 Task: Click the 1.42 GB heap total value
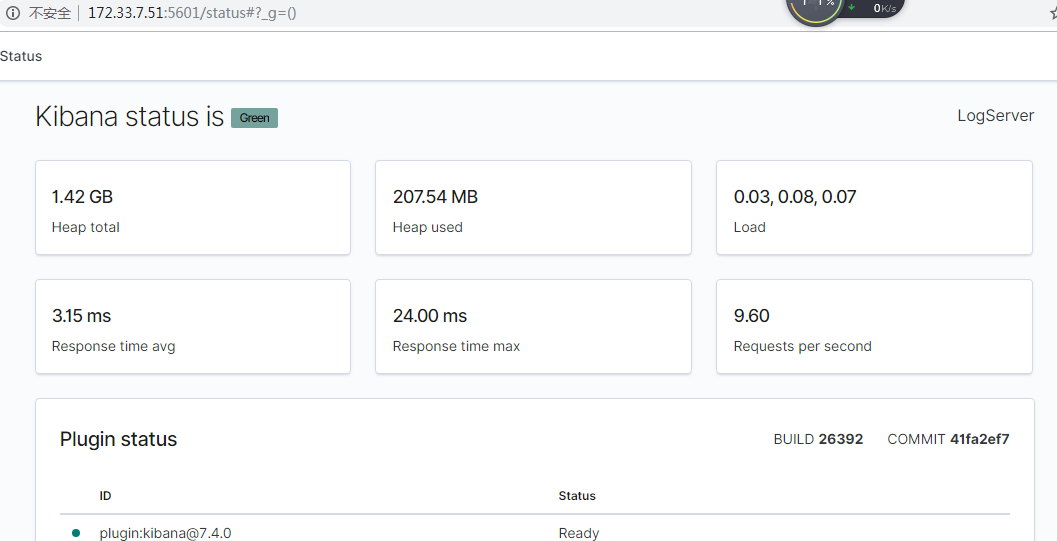pos(82,197)
